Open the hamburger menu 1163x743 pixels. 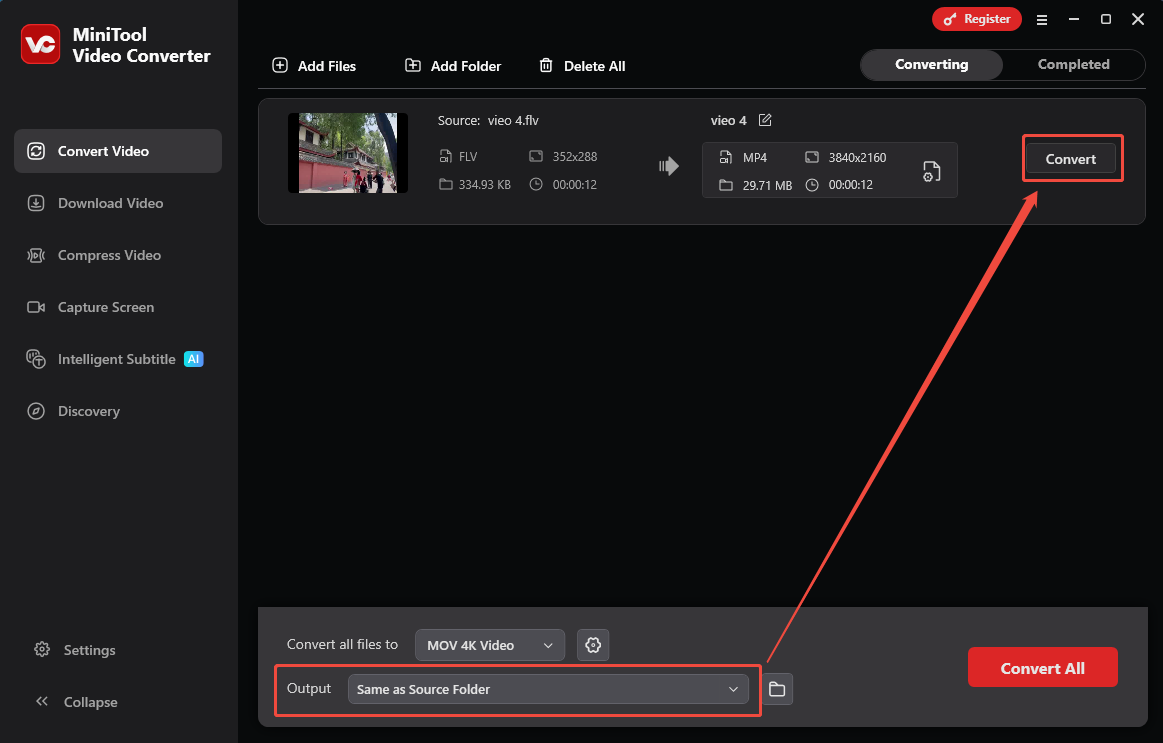pos(1041,19)
